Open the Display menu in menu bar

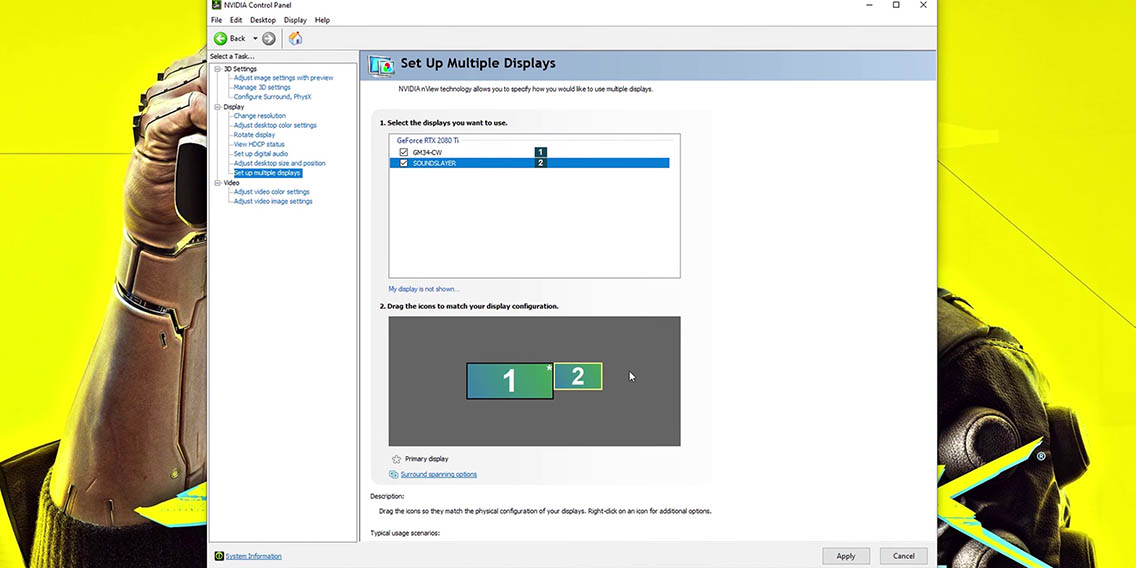point(296,20)
